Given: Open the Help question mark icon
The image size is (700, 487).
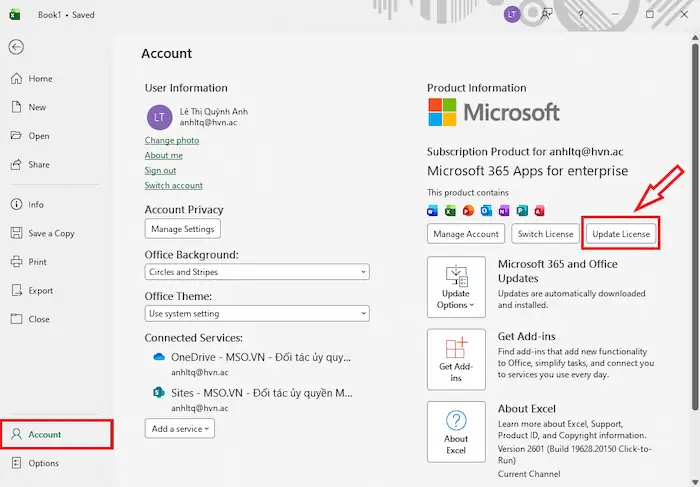Looking at the screenshot, I should (x=580, y=14).
